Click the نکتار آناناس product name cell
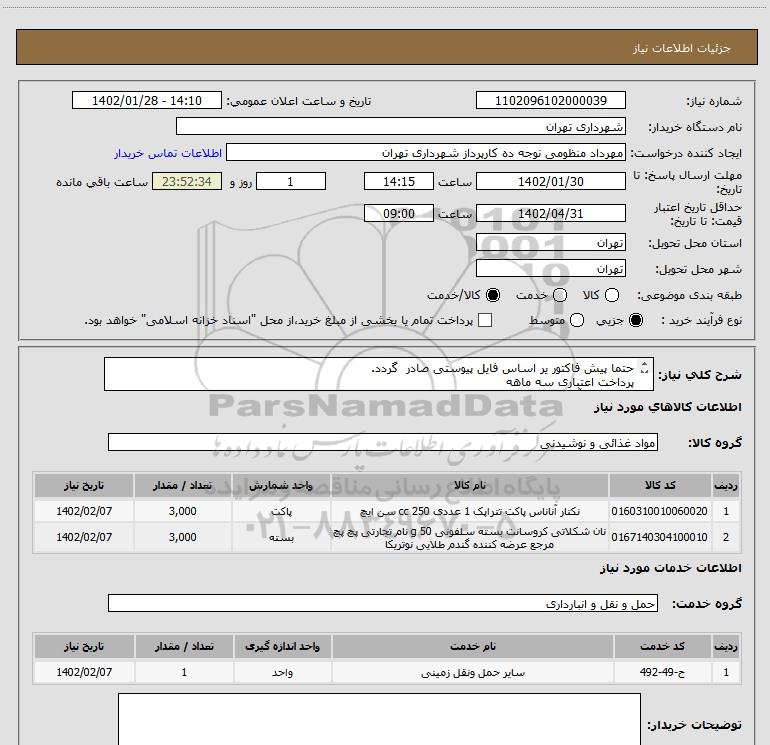Screen dimensions: 770x745 coord(470,511)
